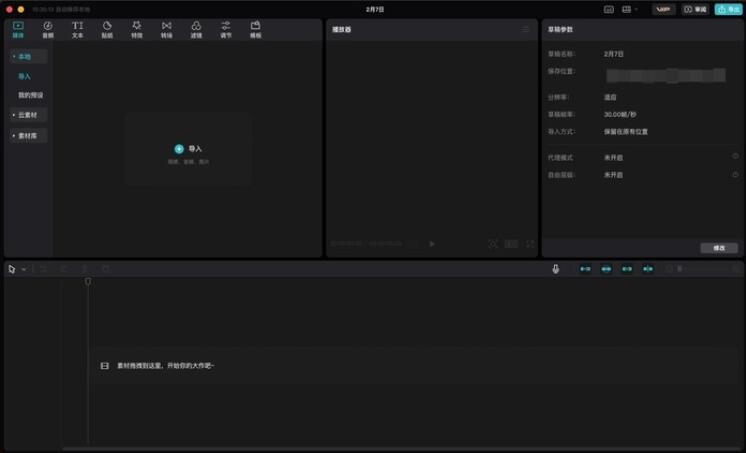This screenshot has width=746, height=453.
Task: Toggle the first teal timeline snapping button
Action: coord(585,269)
